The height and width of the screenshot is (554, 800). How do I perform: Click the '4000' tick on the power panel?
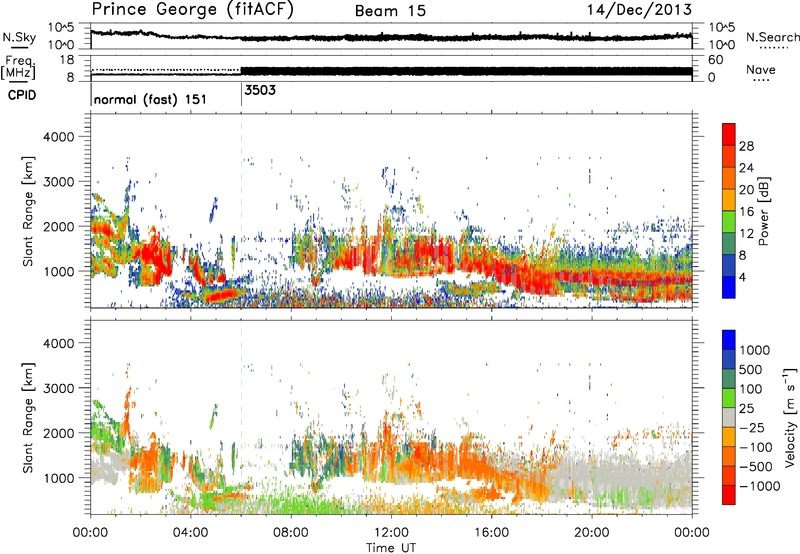click(58, 137)
